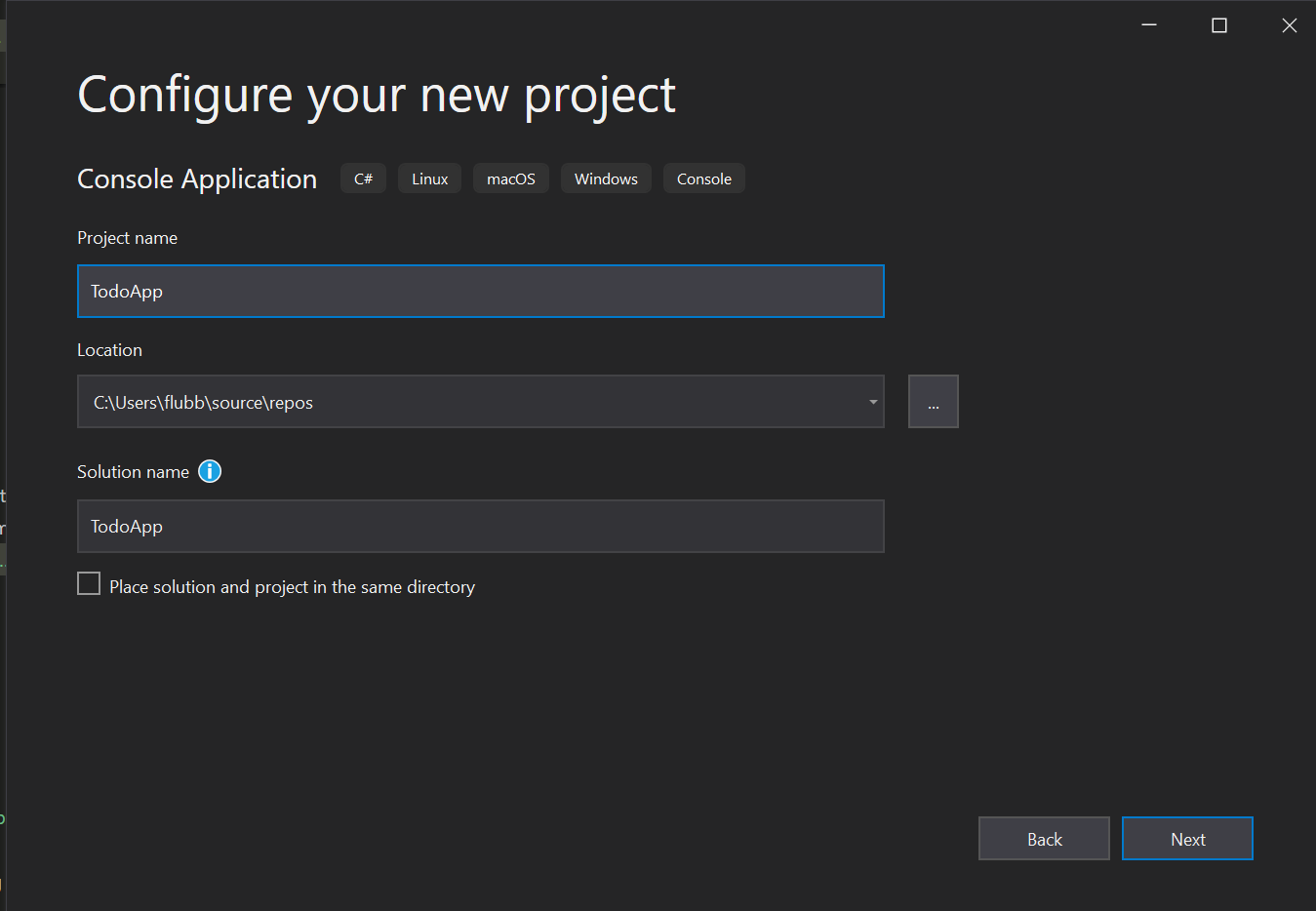The image size is (1316, 911).
Task: Select the C# language tag
Action: pos(363,178)
